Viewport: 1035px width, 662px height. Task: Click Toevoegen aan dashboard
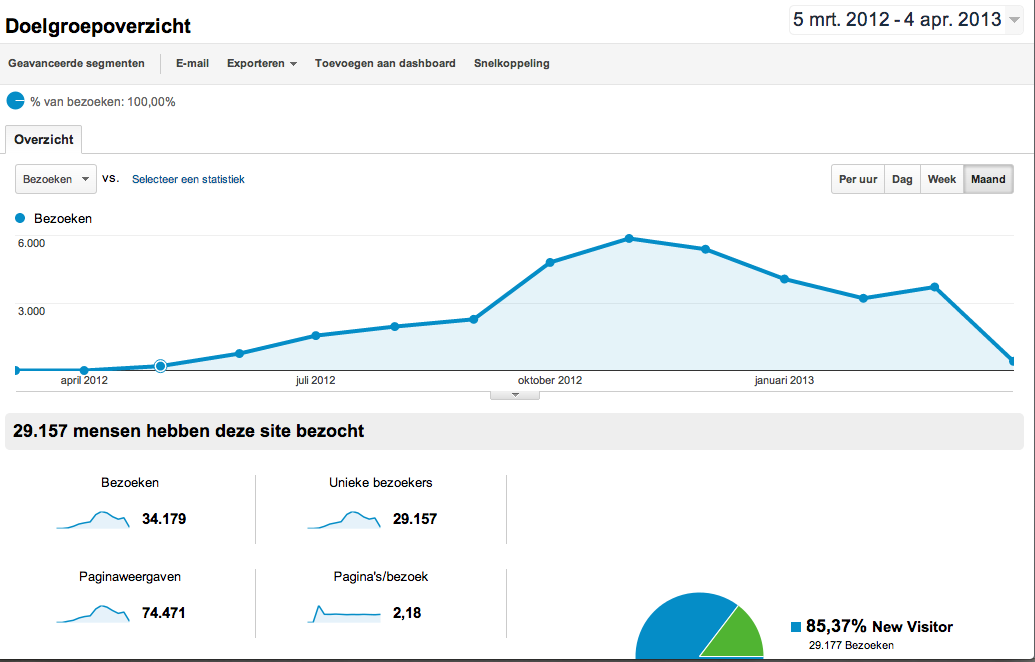[385, 63]
